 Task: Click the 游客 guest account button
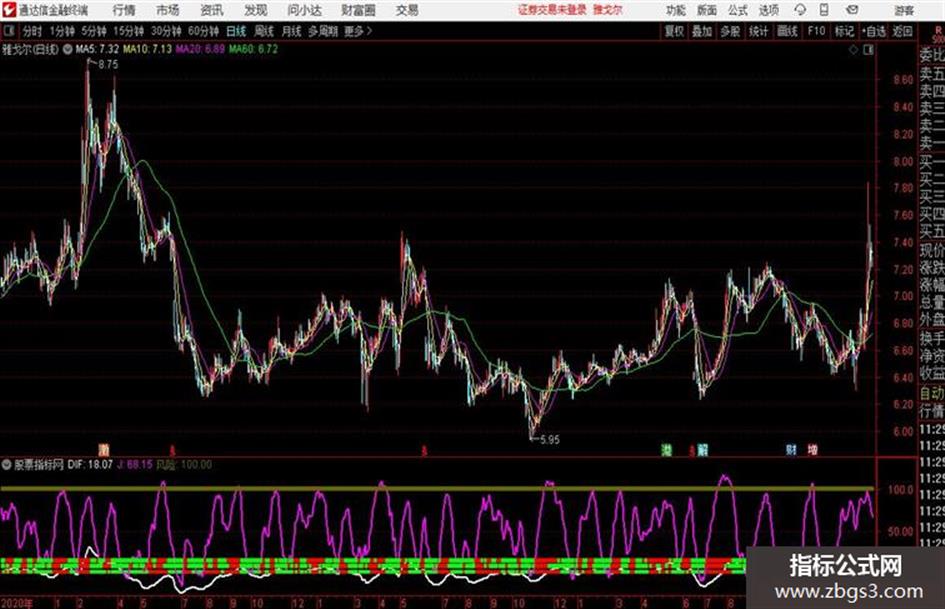pyautogui.click(x=903, y=10)
